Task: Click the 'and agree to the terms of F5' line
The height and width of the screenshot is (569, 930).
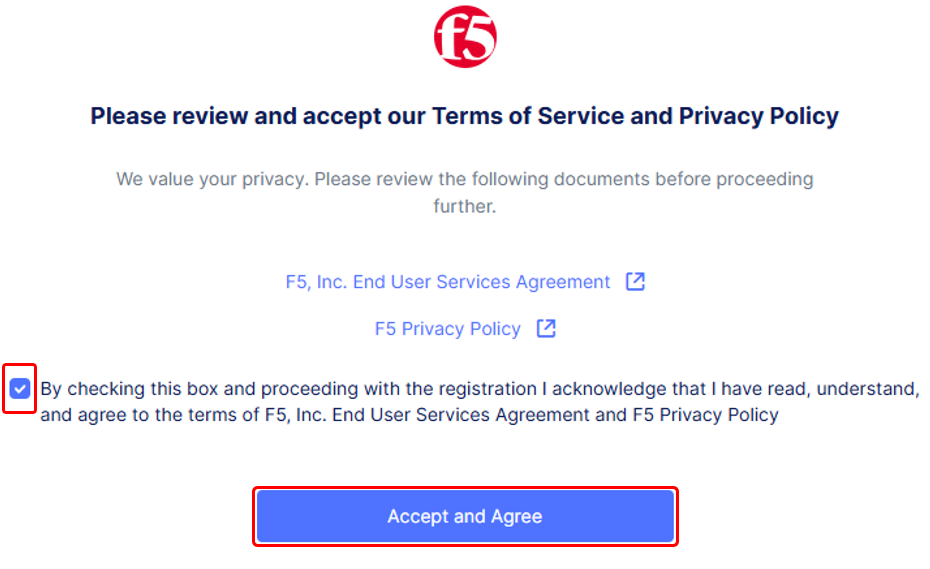Action: 409,415
